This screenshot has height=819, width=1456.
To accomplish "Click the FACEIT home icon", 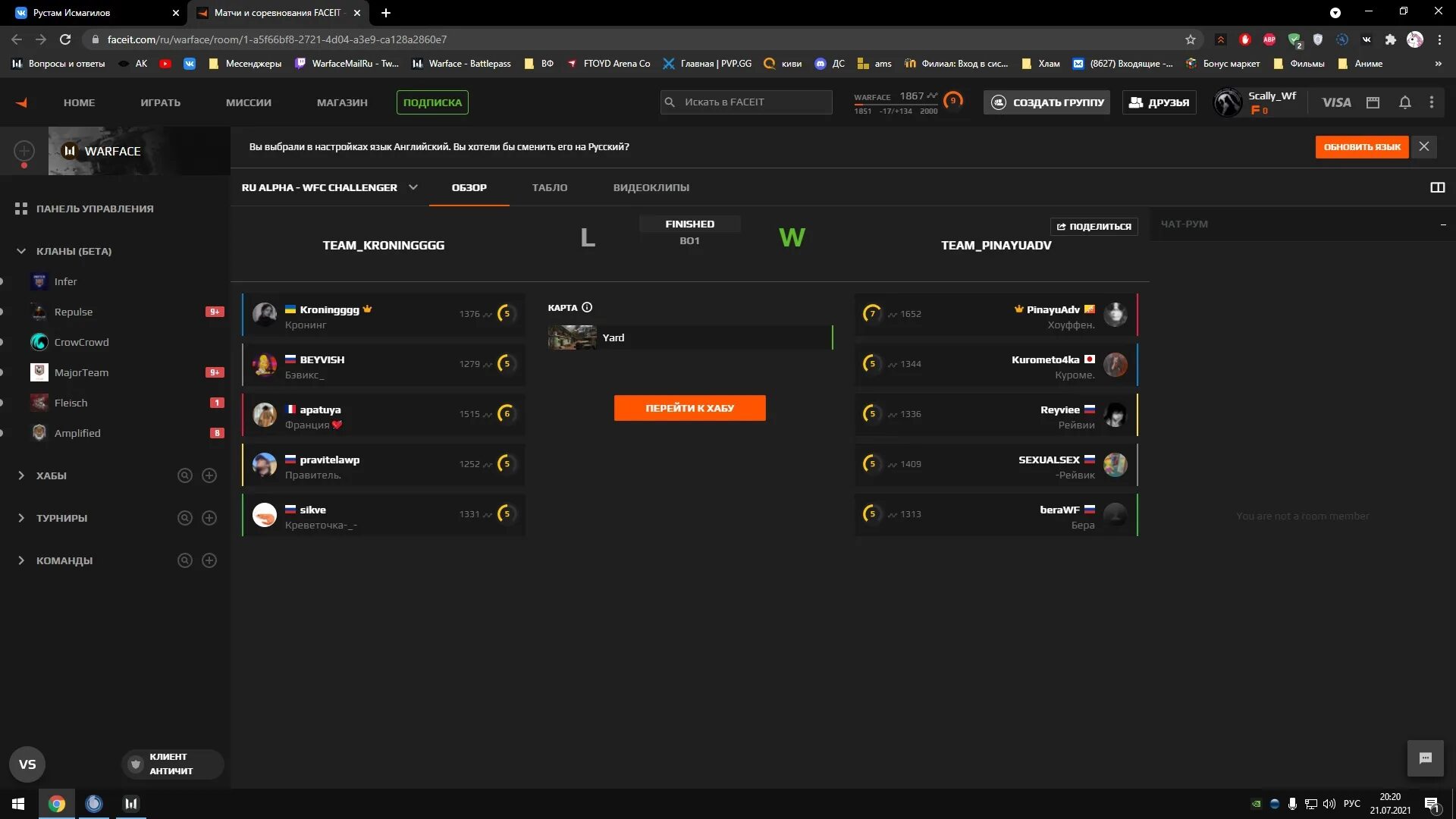I will coord(22,101).
